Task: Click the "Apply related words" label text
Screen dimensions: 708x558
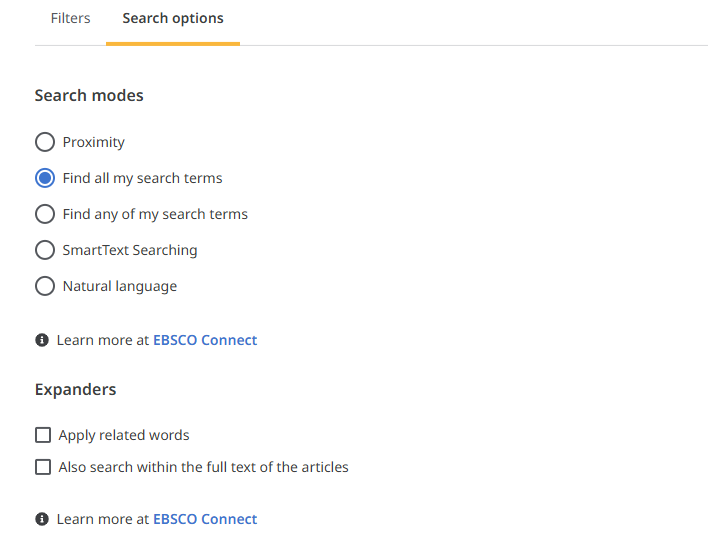Action: 124,435
